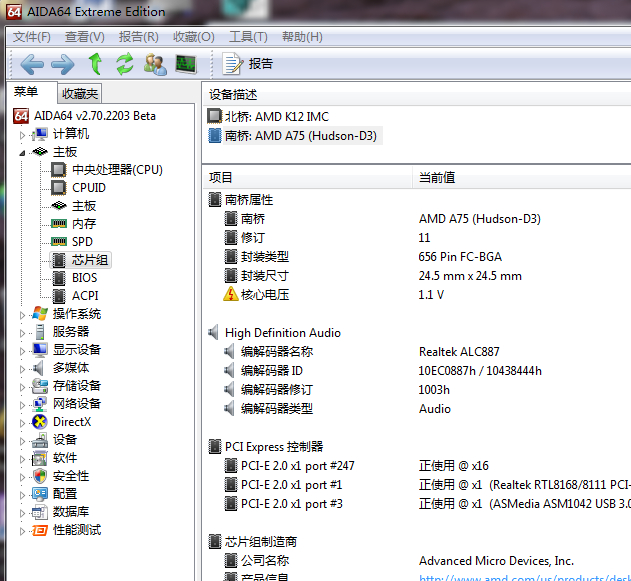The height and width of the screenshot is (581, 631).
Task: Click the 操作系统 Windows flag icon
Action: tap(40, 313)
